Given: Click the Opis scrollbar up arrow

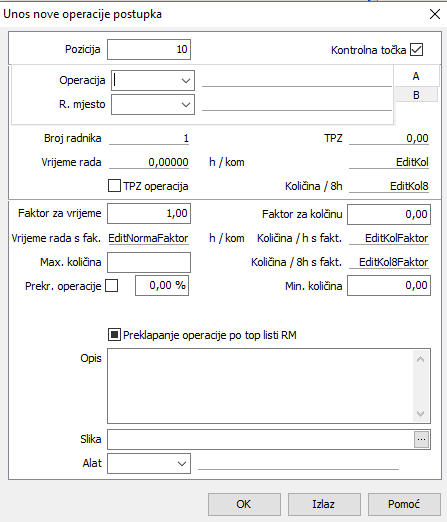Looking at the screenshot, I should [x=421, y=359].
